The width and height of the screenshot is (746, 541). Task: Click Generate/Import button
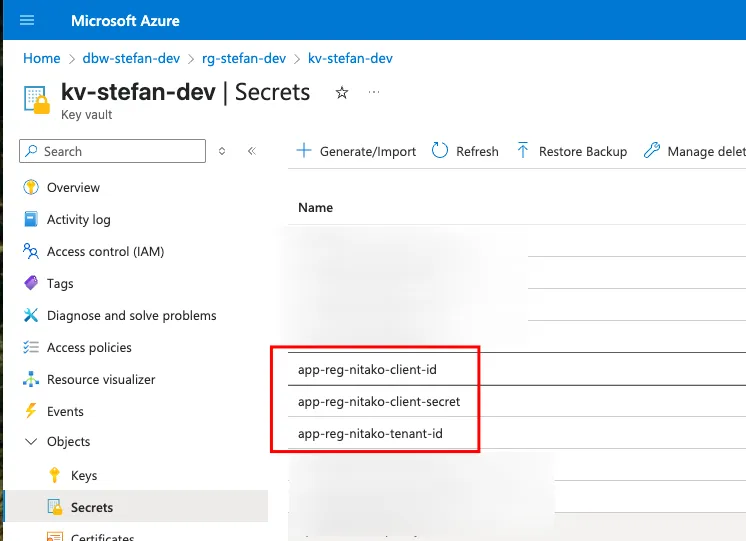click(x=357, y=151)
